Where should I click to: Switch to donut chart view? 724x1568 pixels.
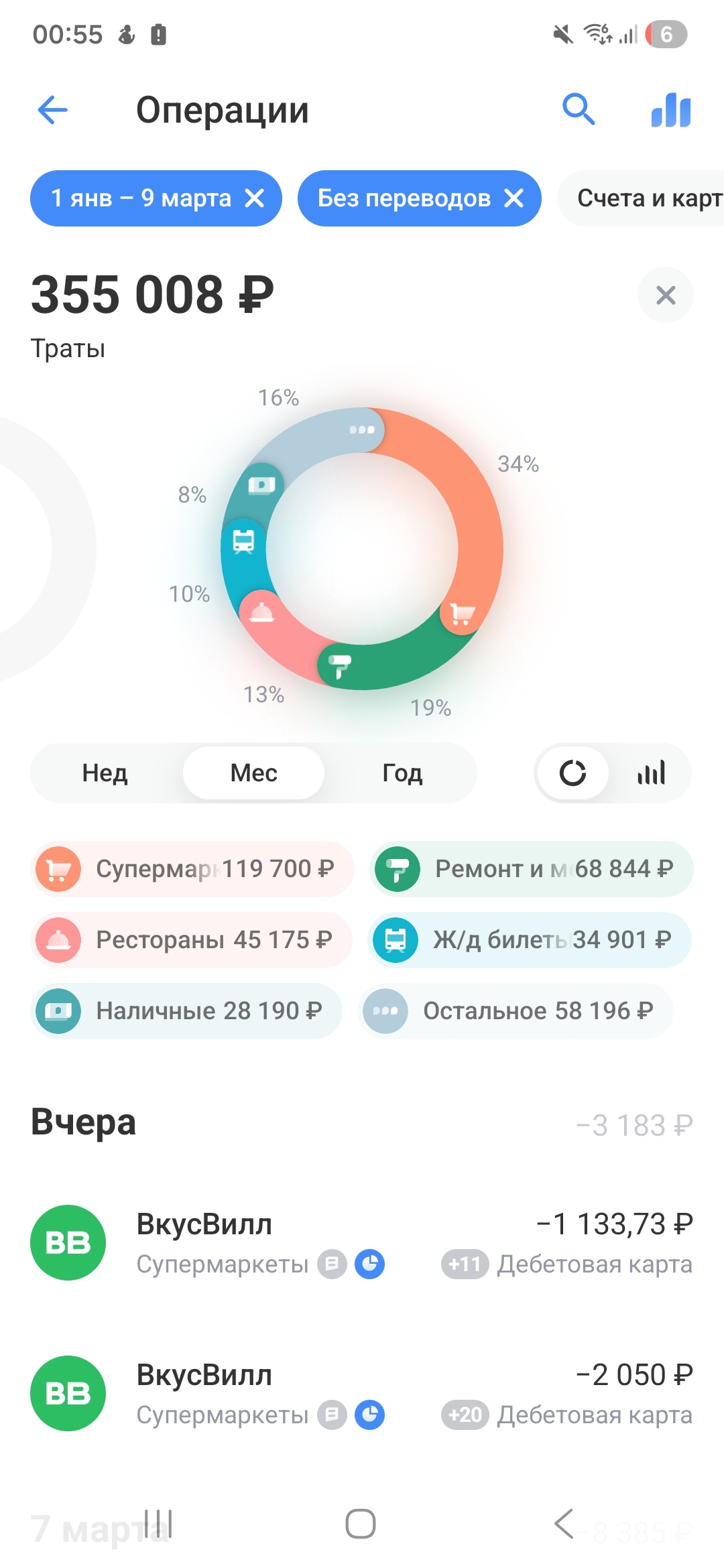(x=573, y=773)
